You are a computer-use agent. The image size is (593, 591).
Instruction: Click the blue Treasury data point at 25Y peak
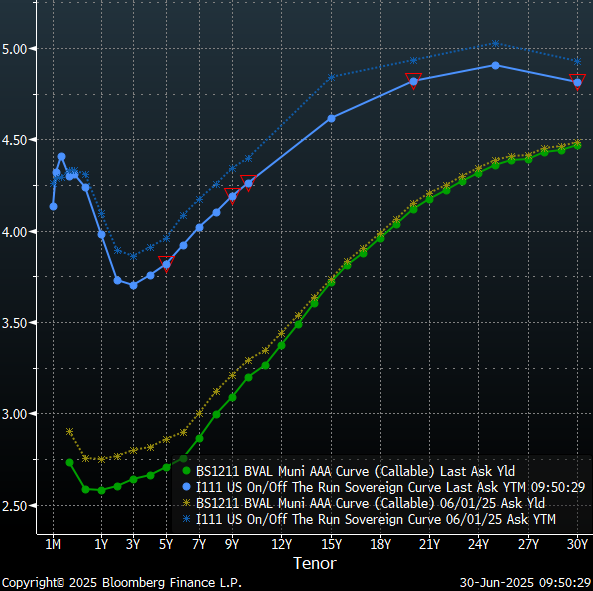point(495,65)
